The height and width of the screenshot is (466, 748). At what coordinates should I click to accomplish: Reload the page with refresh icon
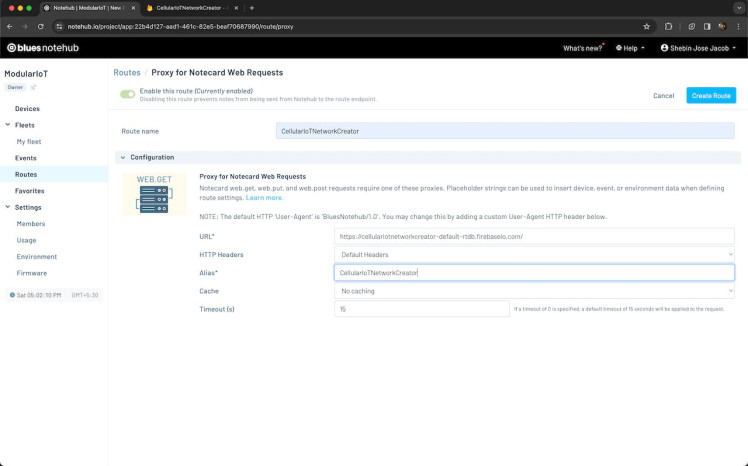click(x=41, y=27)
